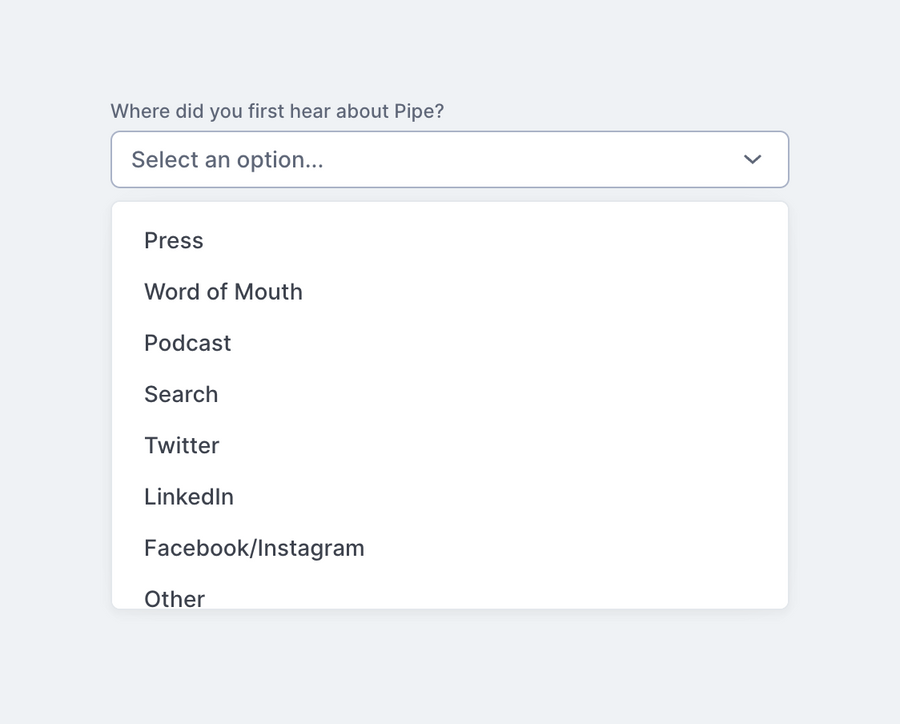Pick the social media option mentioning Instagram
The image size is (900, 724).
tap(254, 547)
